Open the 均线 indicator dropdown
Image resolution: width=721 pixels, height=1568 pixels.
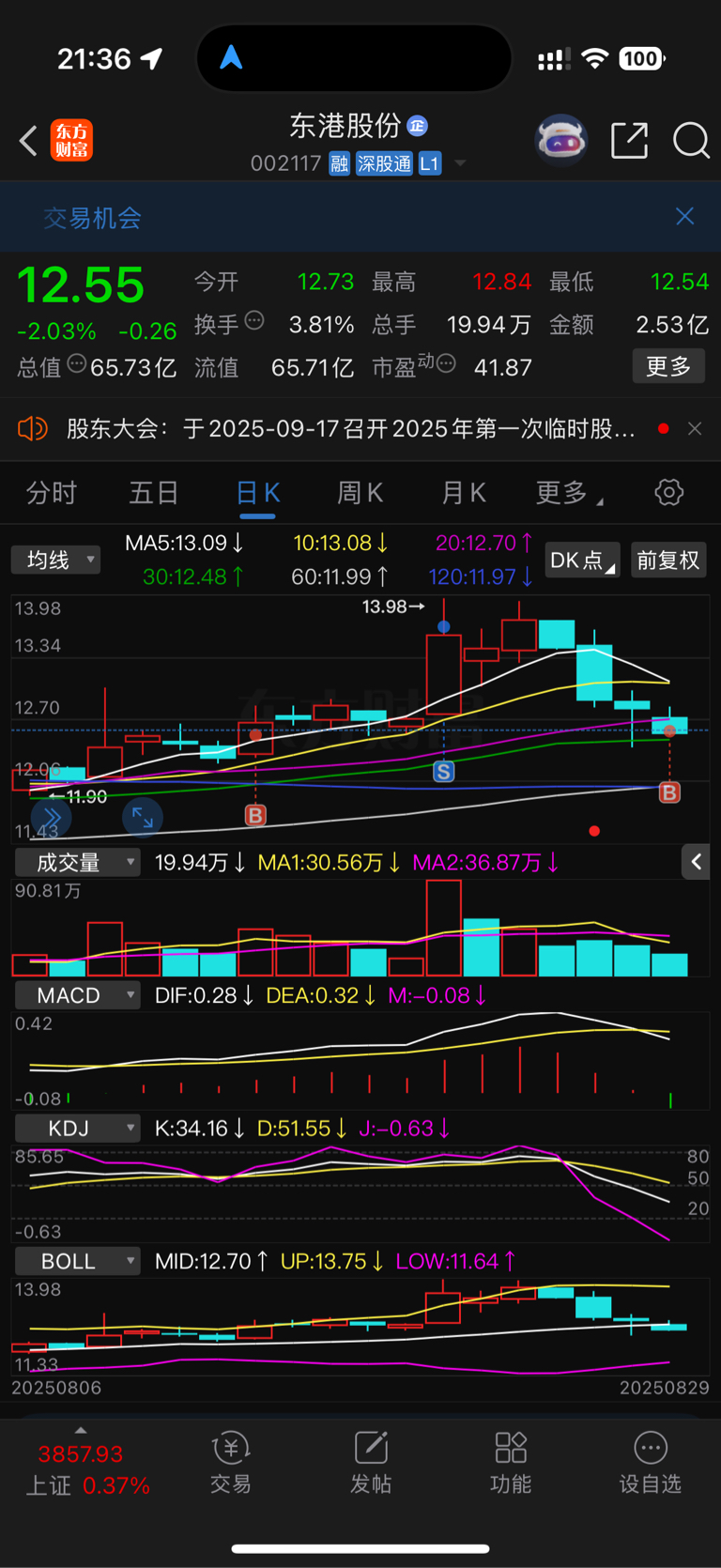pyautogui.click(x=56, y=561)
